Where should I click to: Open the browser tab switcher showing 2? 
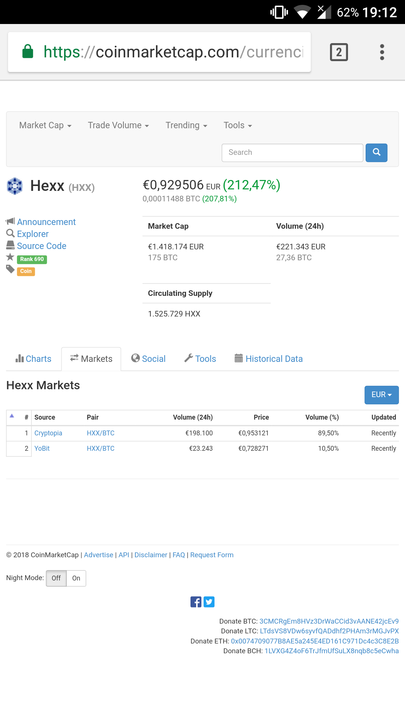pos(339,52)
